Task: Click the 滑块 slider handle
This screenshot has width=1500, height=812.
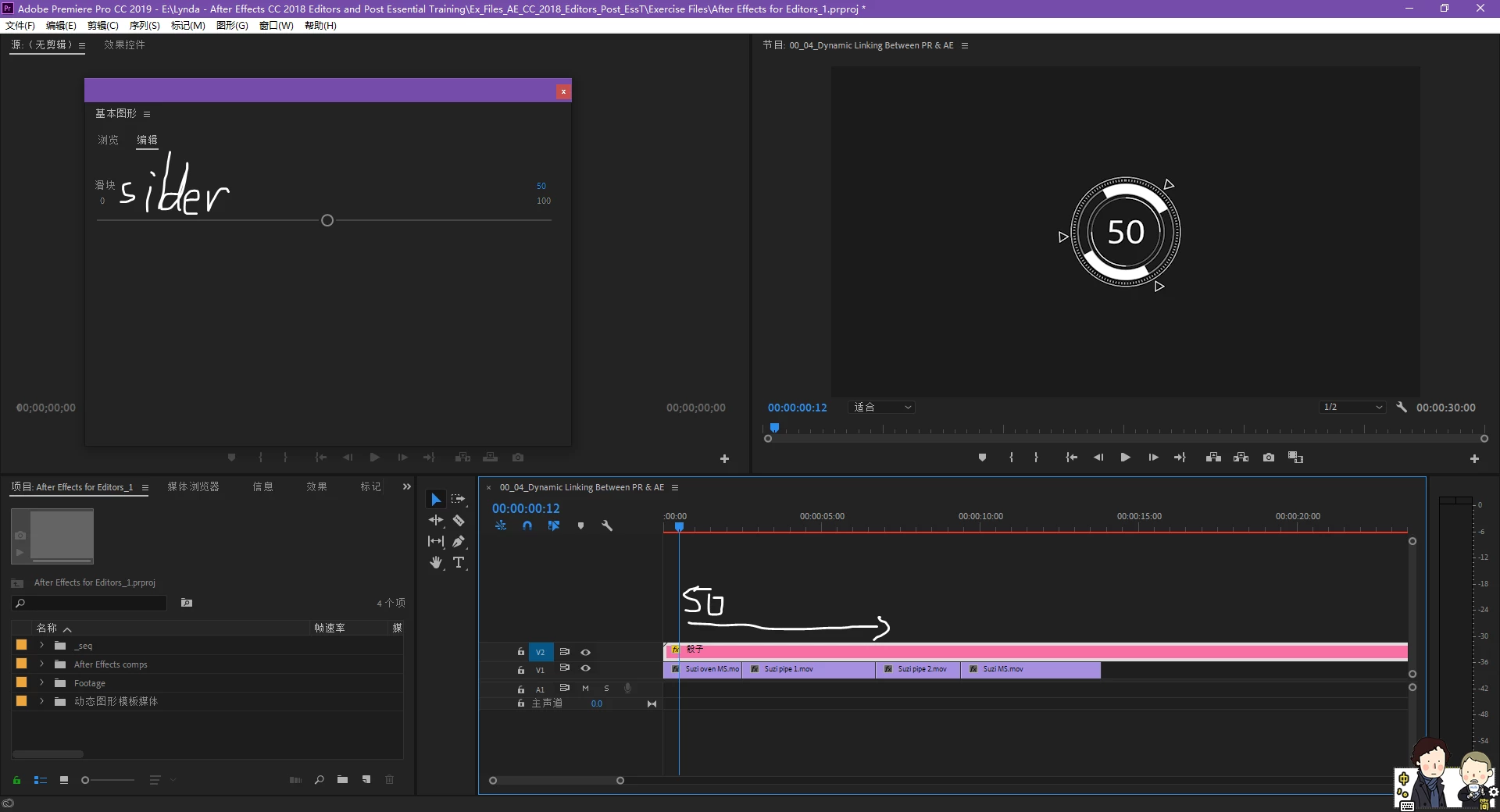Action: (x=327, y=221)
